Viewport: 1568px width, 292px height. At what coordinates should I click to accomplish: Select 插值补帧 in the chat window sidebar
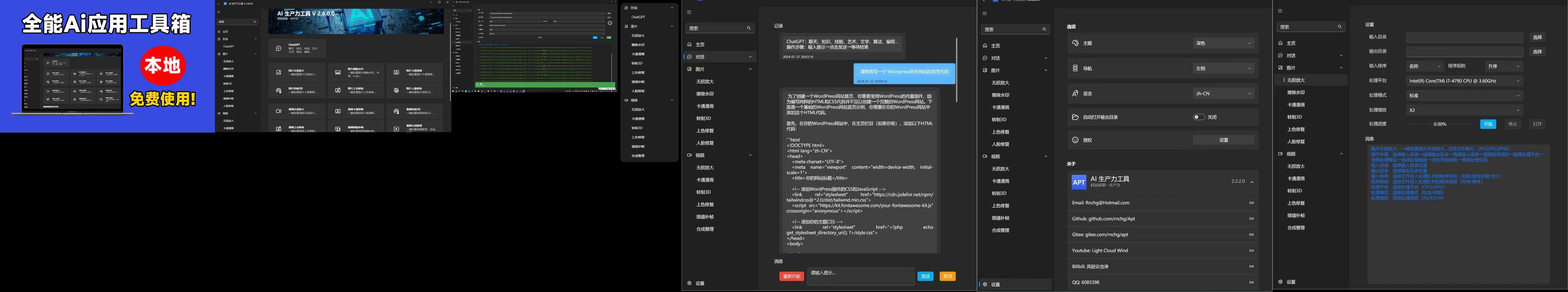pos(705,216)
